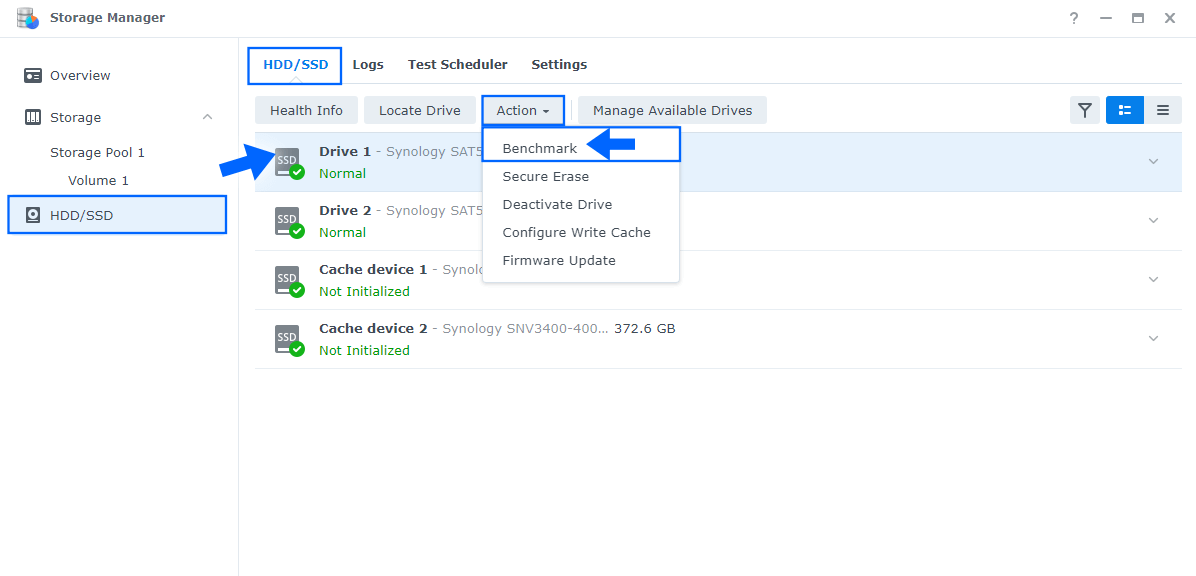This screenshot has height=576, width=1196.
Task: Click Manage Available Drives button
Action: 672,111
